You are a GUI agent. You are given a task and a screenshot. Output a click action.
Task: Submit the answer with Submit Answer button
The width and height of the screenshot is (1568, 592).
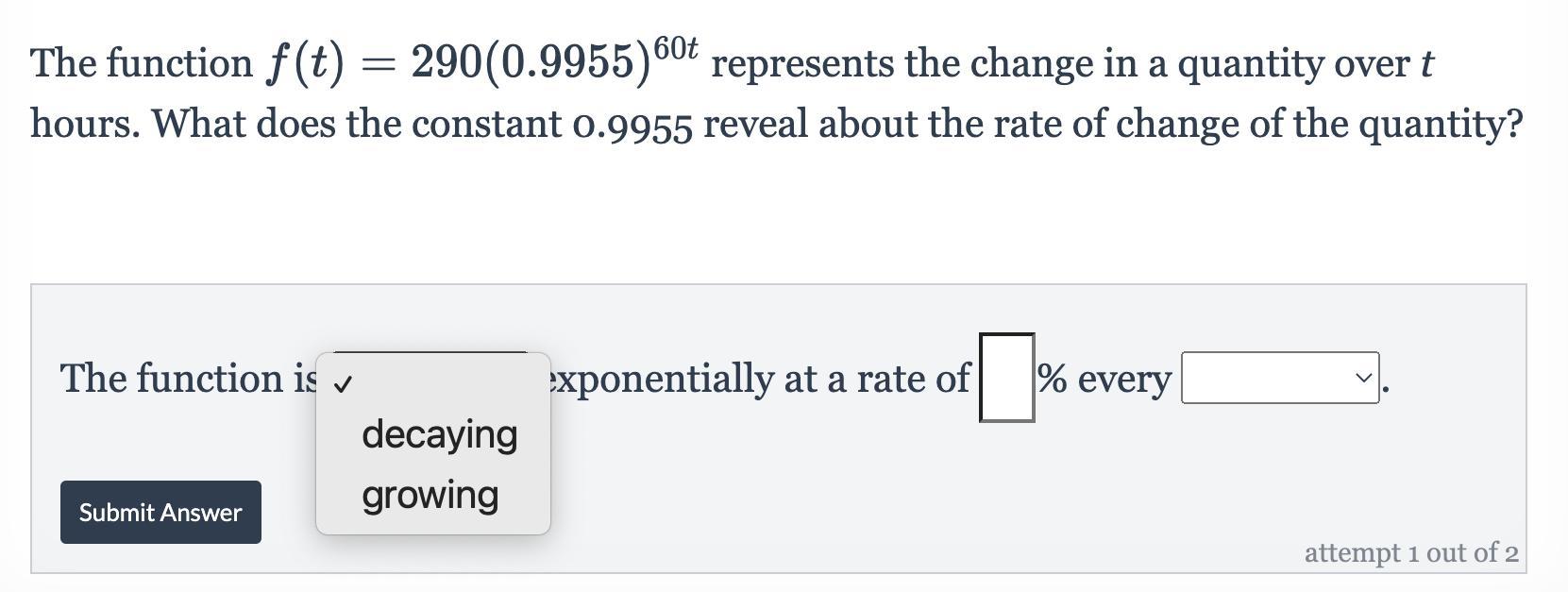coord(160,512)
